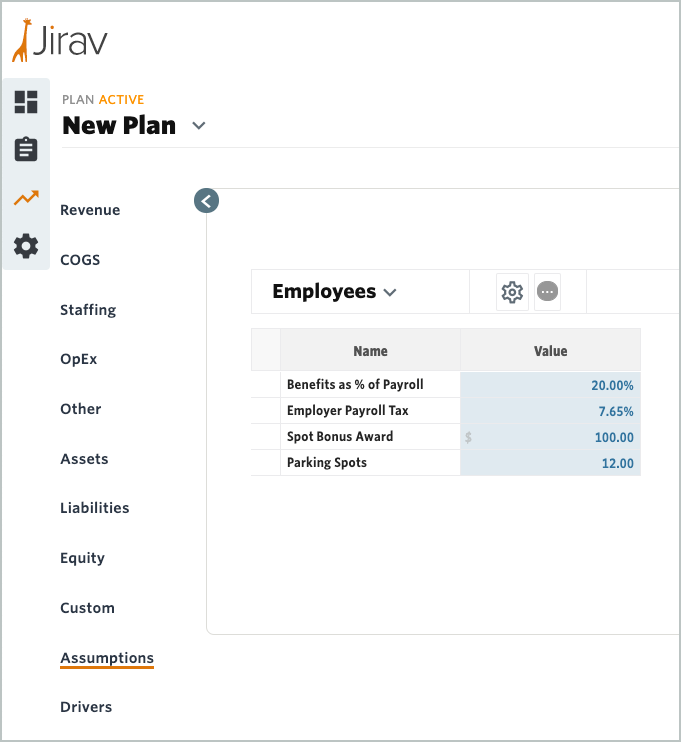Click the Name column header
Screen dimensions: 681x742
370,351
